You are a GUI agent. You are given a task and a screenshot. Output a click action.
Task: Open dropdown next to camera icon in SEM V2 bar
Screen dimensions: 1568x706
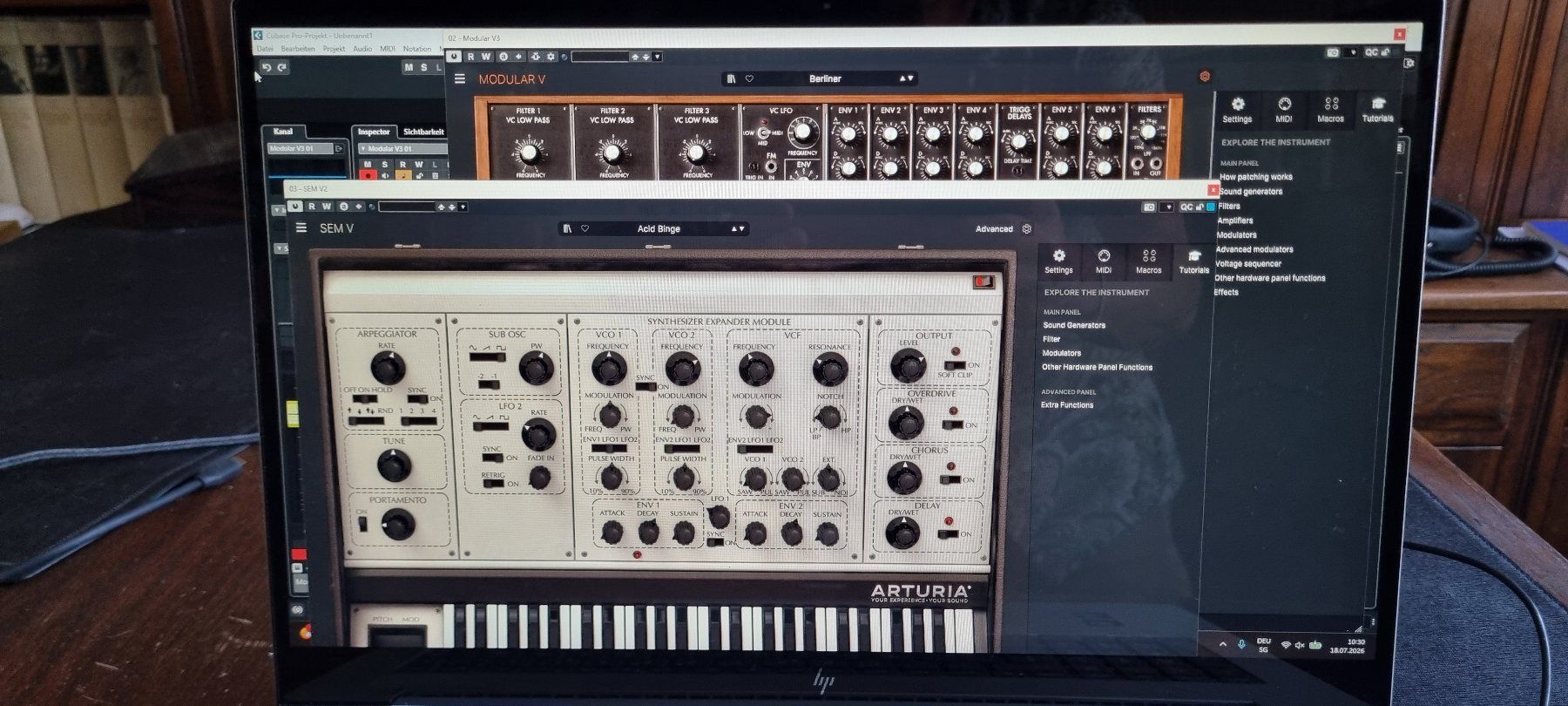1166,207
